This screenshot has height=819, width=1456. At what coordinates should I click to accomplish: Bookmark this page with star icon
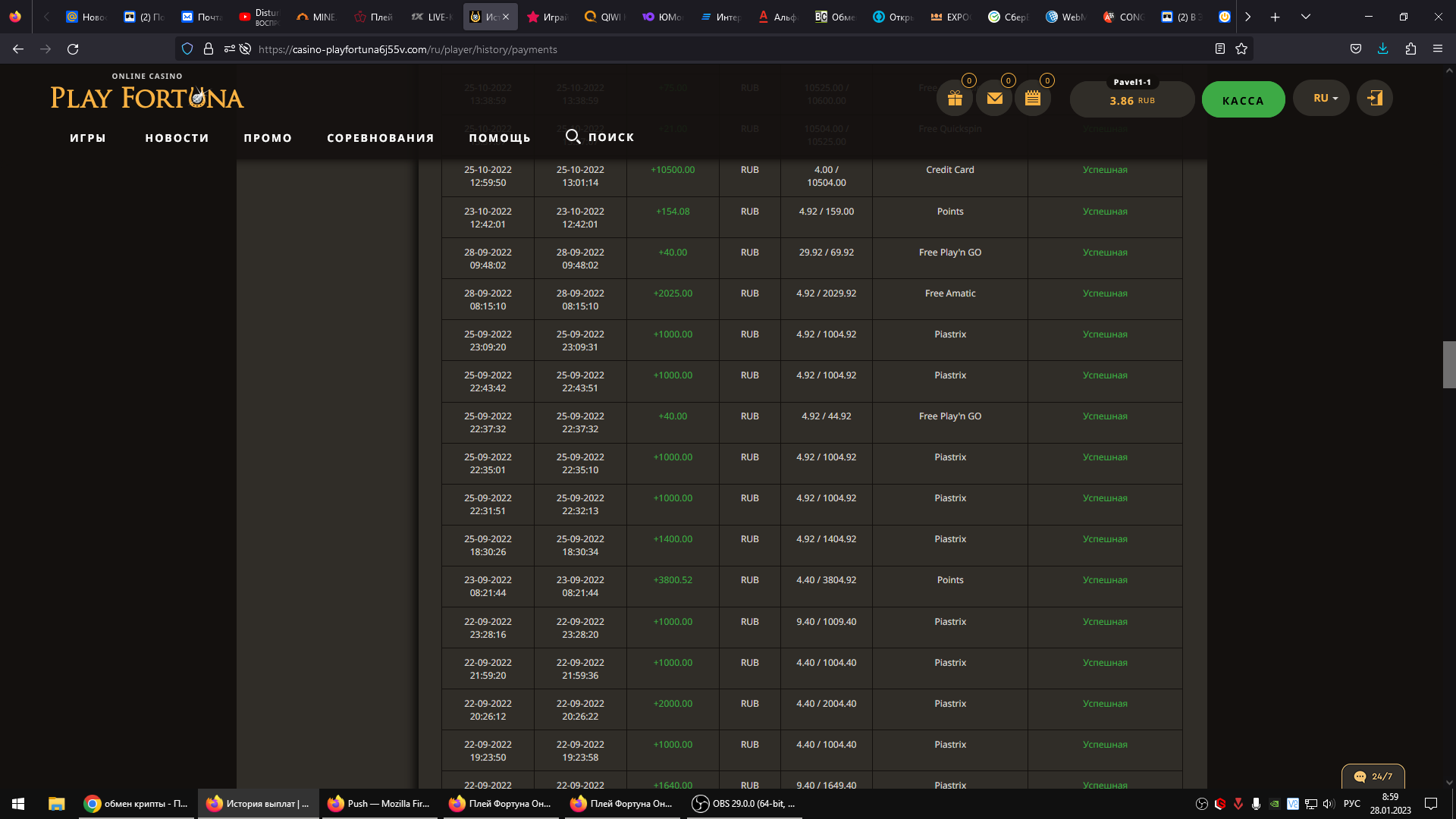(1241, 49)
